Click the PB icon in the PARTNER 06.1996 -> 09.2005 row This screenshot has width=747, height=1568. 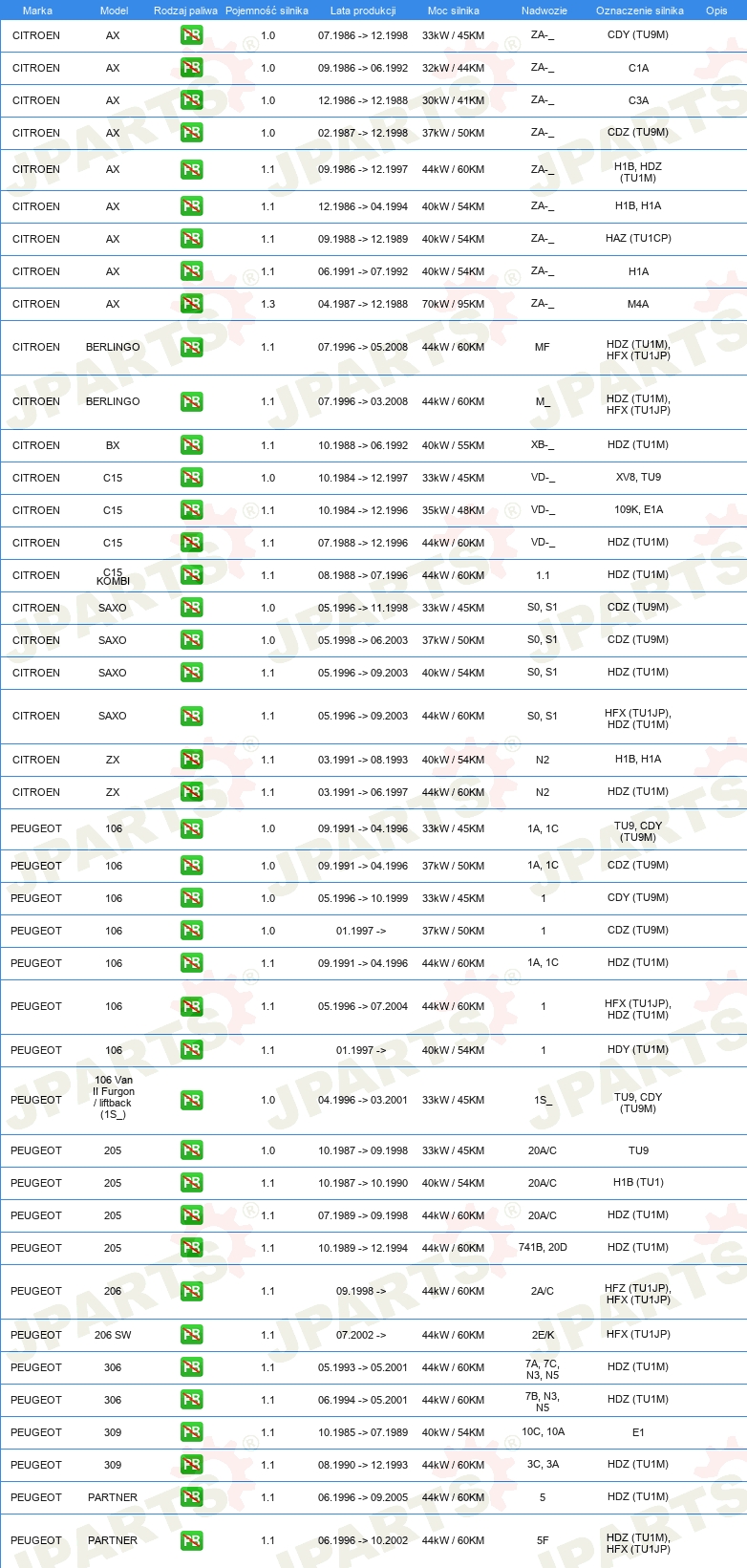pos(191,1497)
